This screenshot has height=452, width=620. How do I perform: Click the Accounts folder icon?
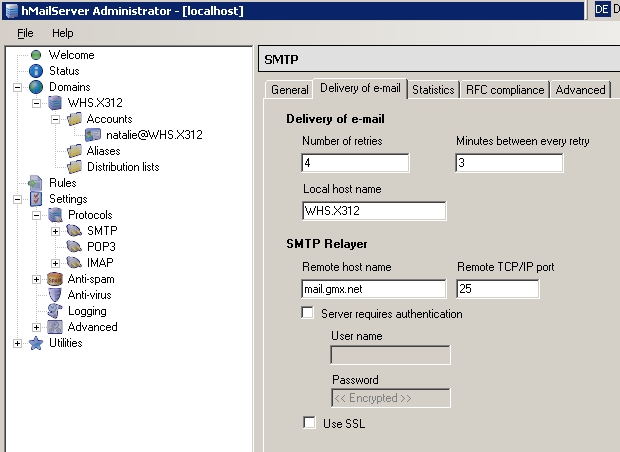(74, 119)
